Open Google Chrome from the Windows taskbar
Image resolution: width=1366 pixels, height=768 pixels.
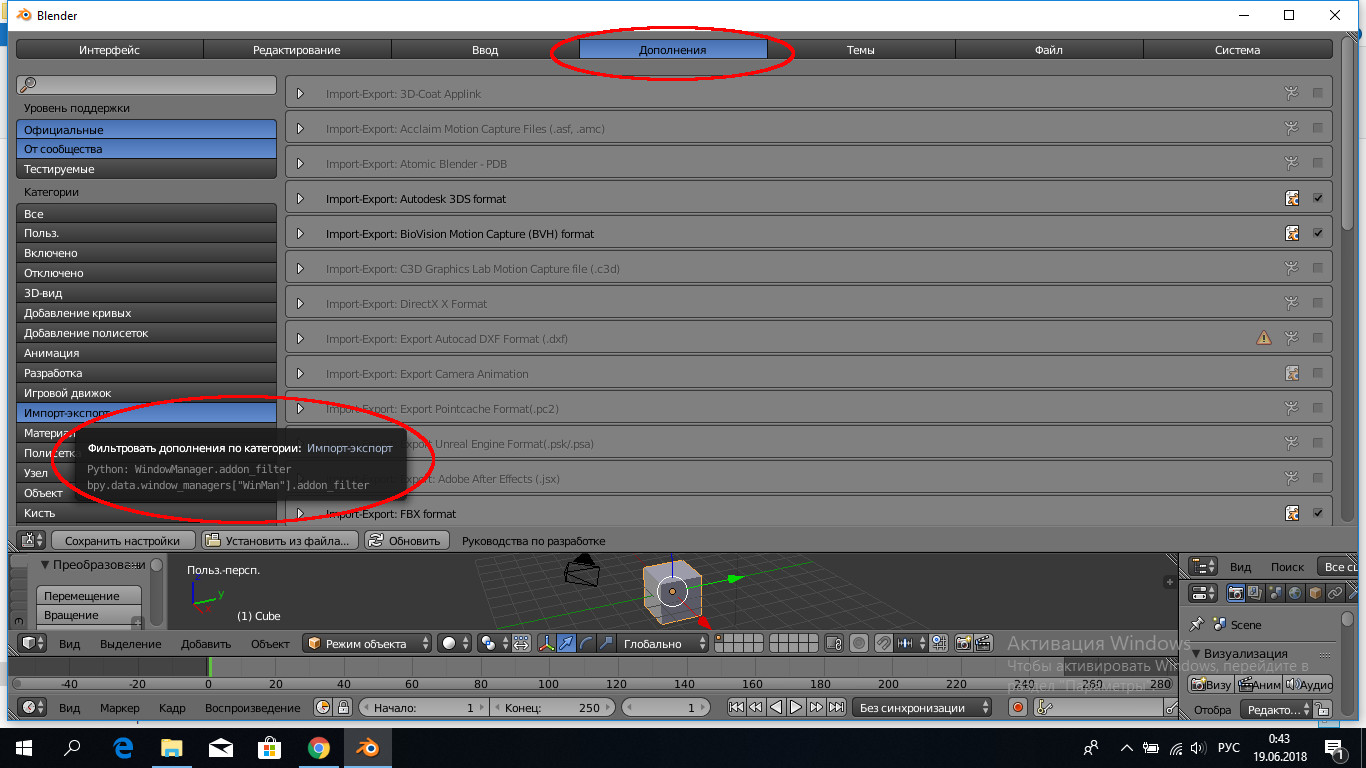point(319,747)
